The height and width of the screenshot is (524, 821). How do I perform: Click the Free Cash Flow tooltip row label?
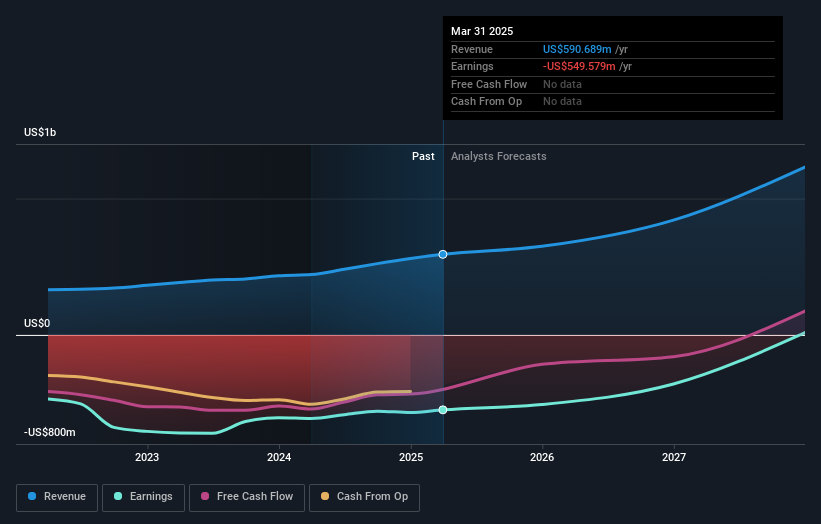[489, 84]
